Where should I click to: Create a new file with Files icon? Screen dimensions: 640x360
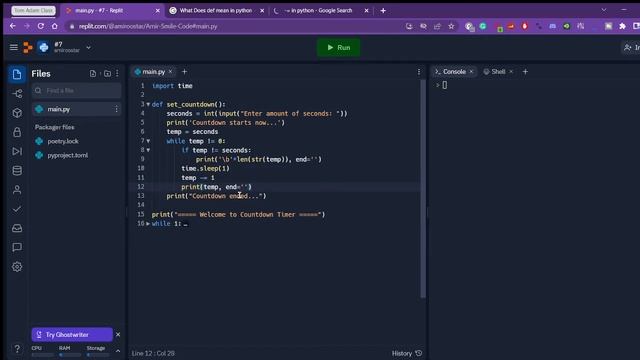tap(93, 73)
